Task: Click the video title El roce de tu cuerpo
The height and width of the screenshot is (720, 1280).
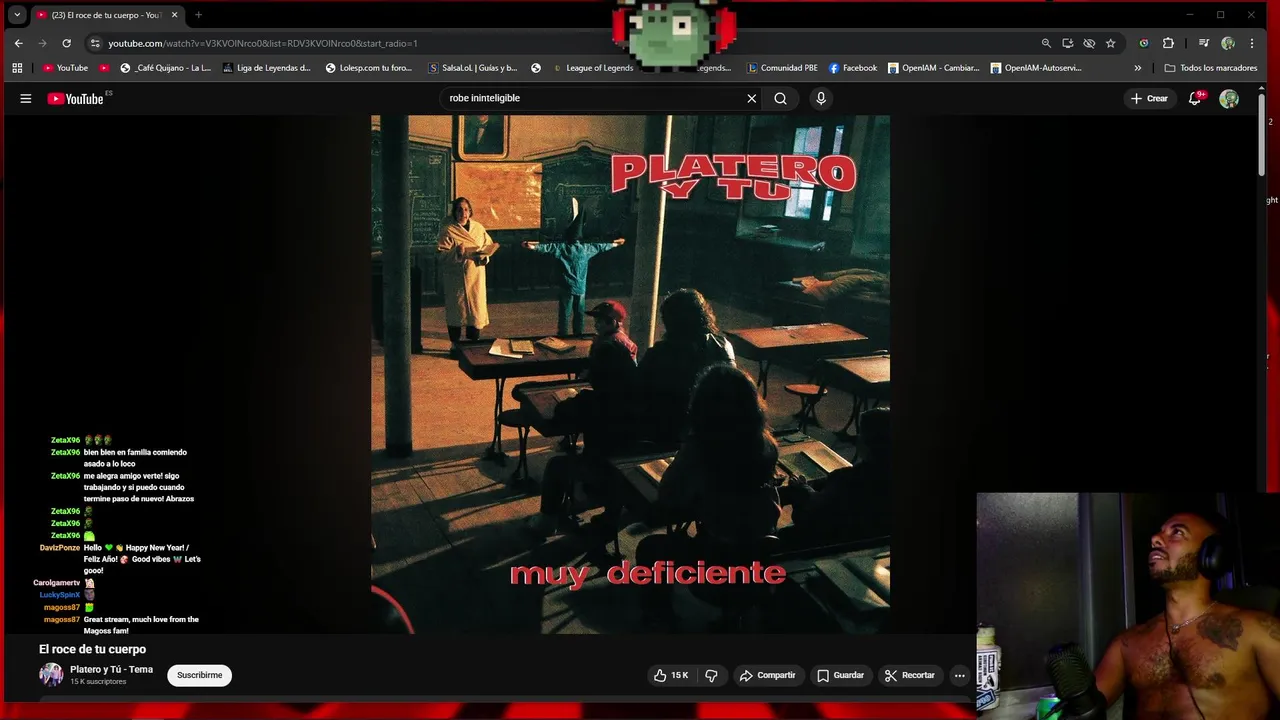Action: coord(92,649)
